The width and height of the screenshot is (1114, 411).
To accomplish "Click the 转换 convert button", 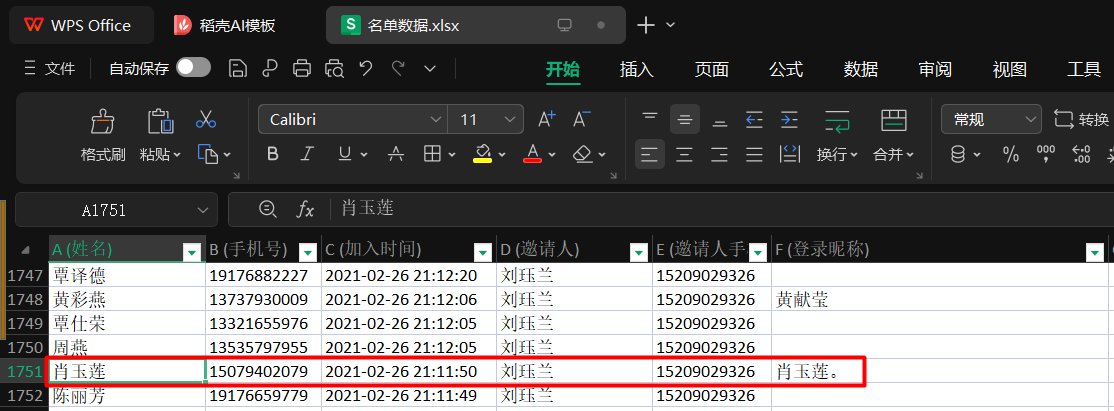I will [x=1082, y=119].
